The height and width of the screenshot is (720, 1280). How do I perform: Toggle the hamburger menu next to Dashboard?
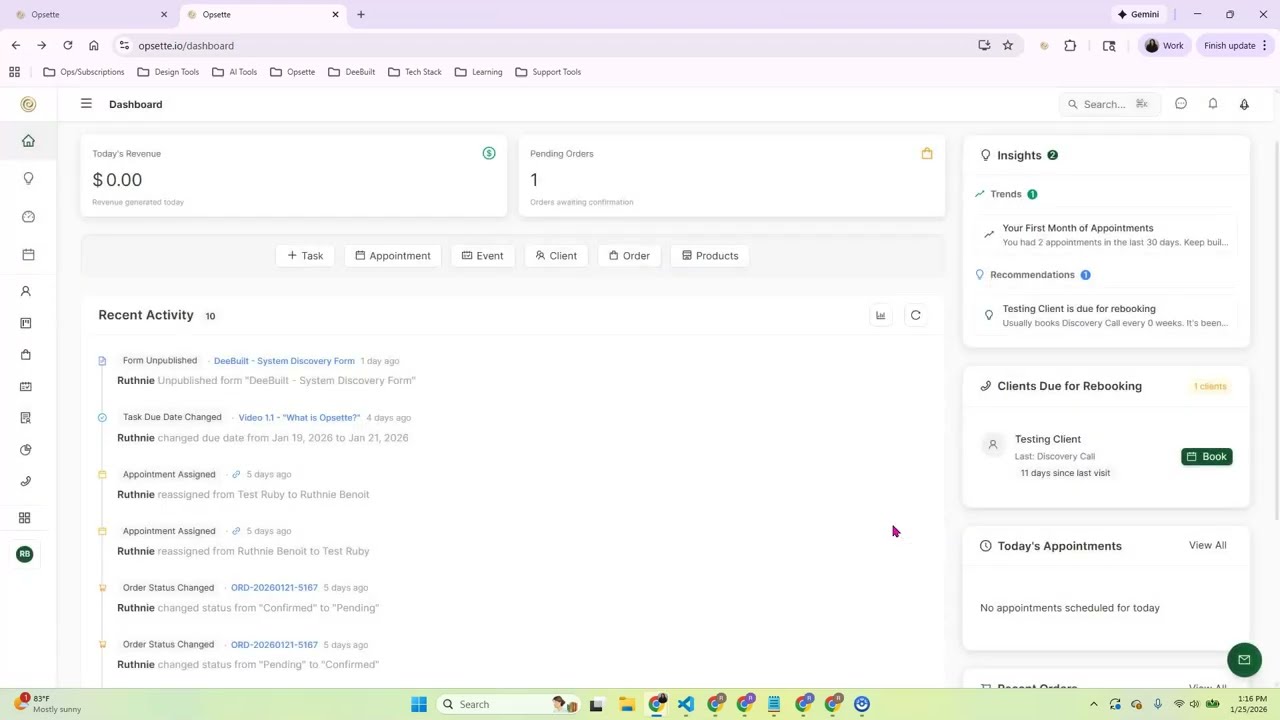[86, 104]
